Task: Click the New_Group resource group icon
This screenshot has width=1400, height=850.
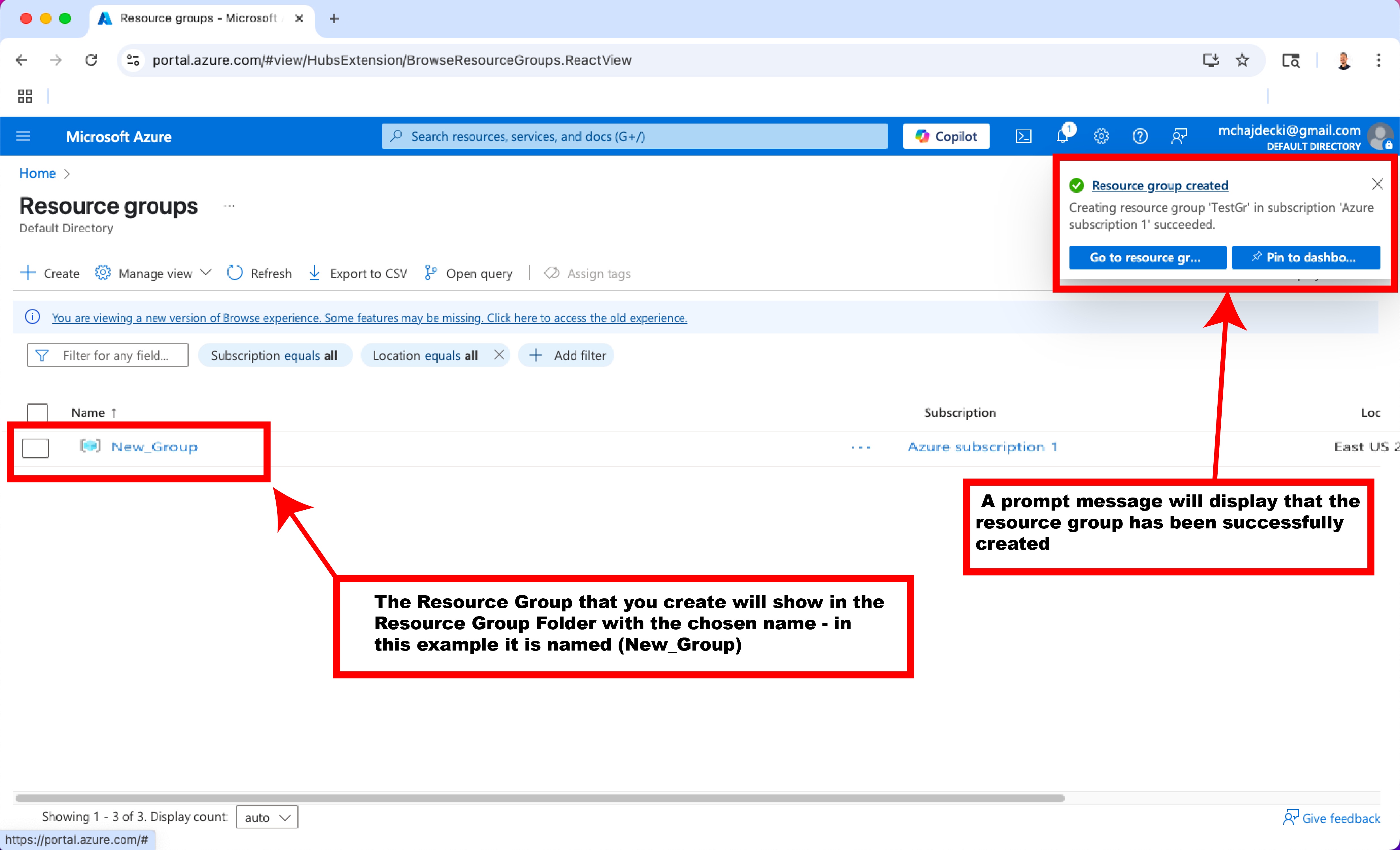Action: 90,446
